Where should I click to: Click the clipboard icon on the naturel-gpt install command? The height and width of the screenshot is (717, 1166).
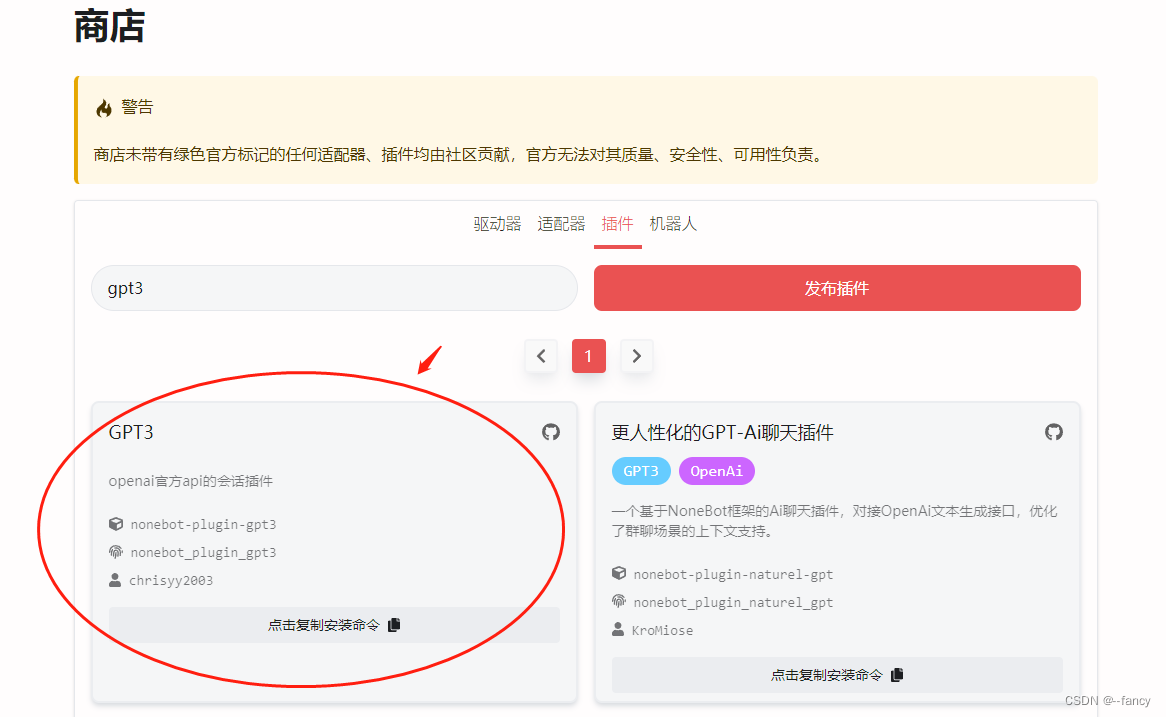tap(897, 674)
